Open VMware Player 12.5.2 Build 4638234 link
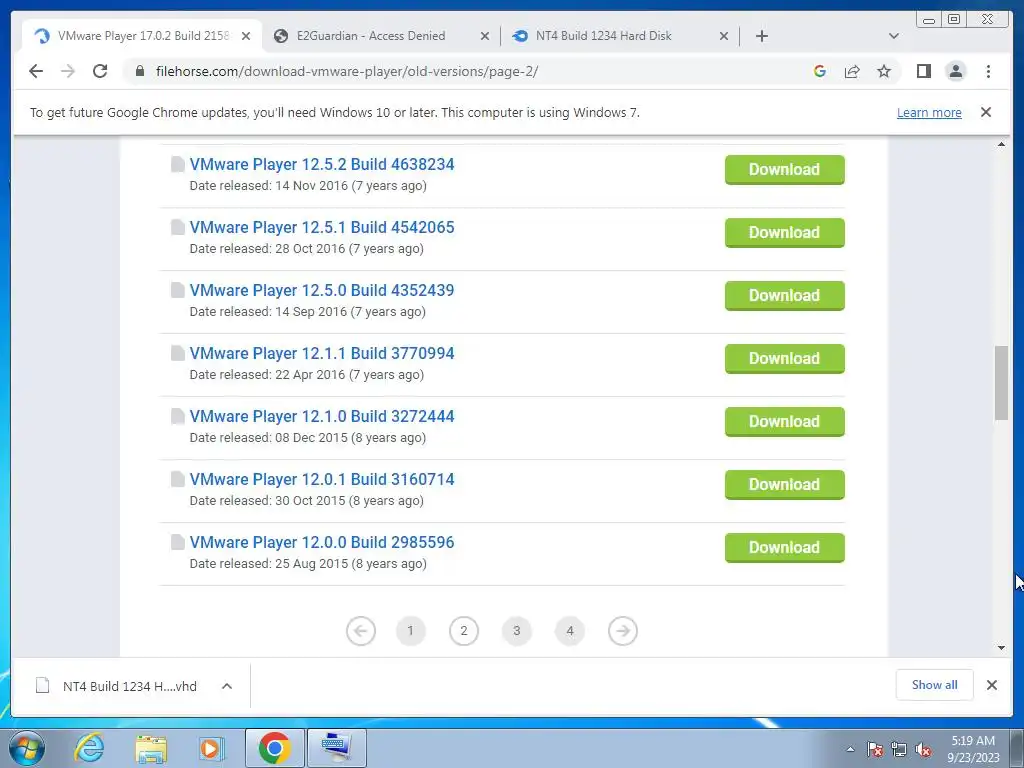 pos(322,164)
